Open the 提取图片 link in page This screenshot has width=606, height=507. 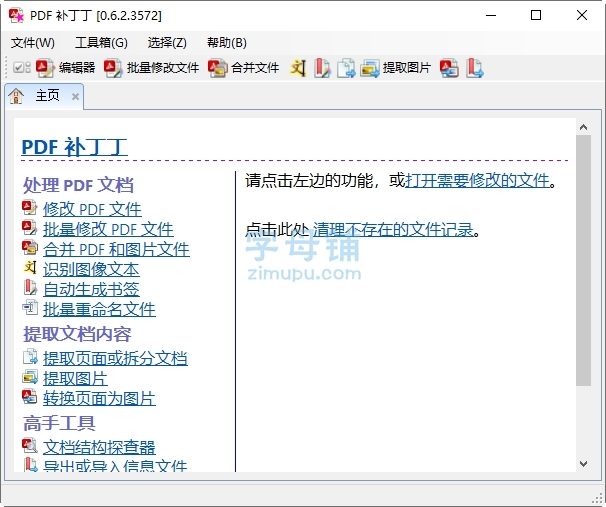coord(75,378)
